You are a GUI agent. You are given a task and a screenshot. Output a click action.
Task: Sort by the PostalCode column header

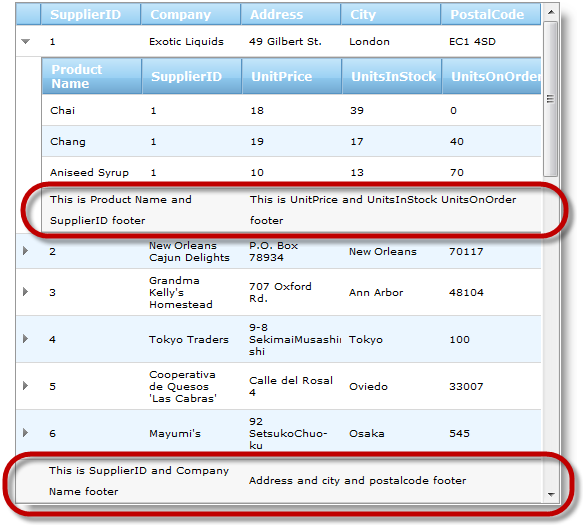click(491, 15)
